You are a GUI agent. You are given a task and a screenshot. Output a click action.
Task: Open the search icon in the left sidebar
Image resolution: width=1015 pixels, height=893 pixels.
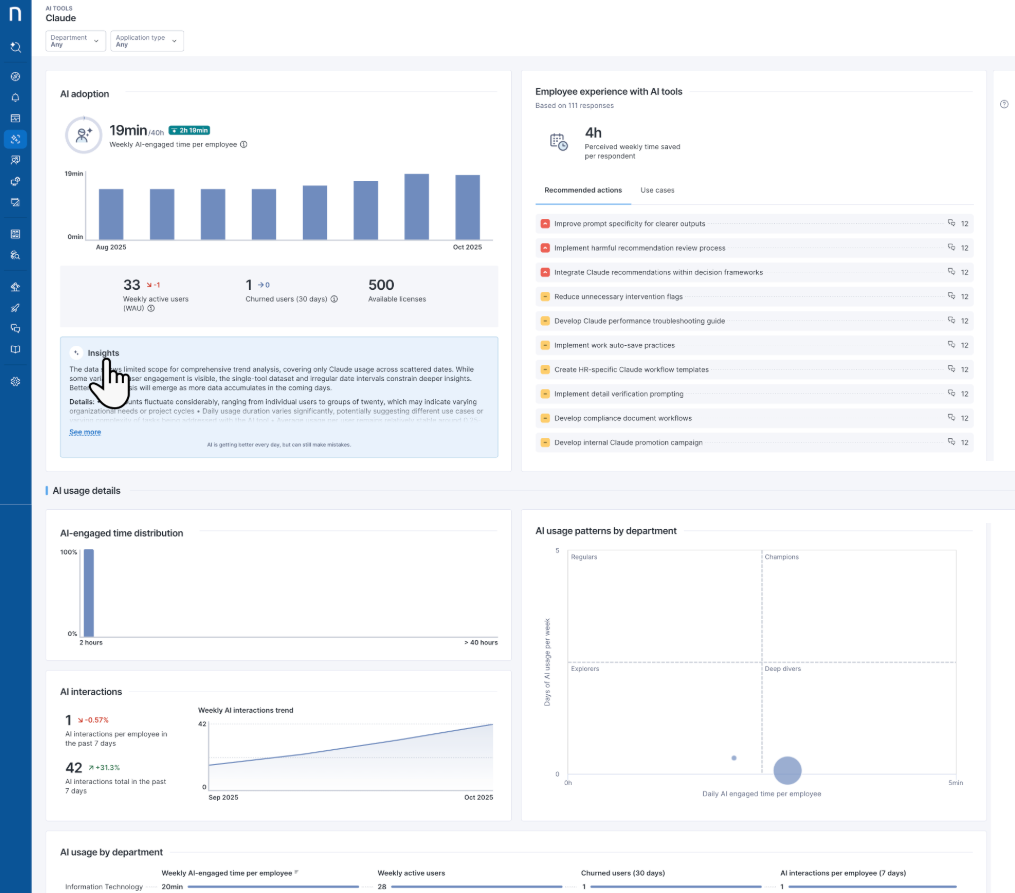[15, 47]
